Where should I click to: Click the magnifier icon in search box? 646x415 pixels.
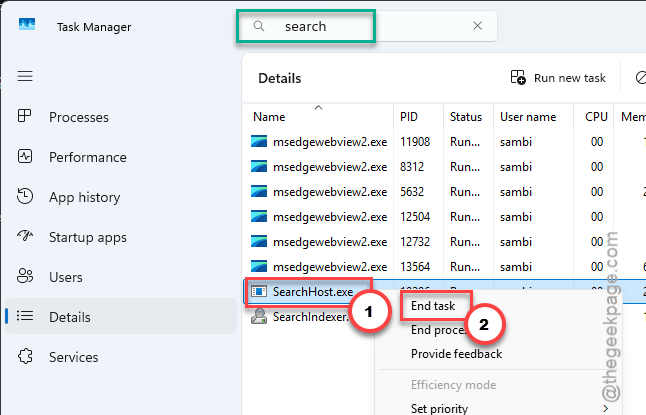(x=259, y=26)
